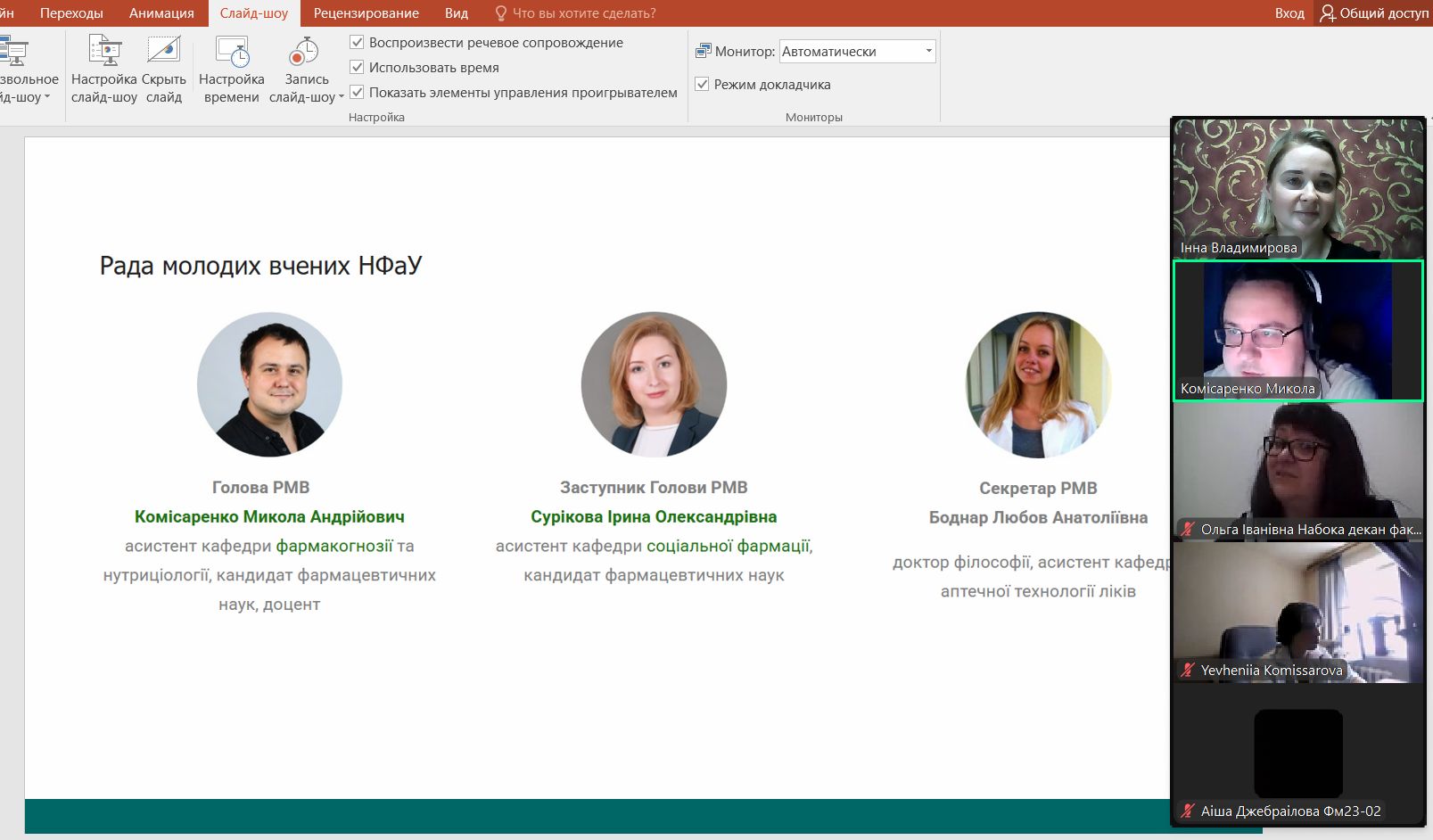Click name Комісаренко Микола Андрійович
The height and width of the screenshot is (840, 1433).
tap(269, 516)
